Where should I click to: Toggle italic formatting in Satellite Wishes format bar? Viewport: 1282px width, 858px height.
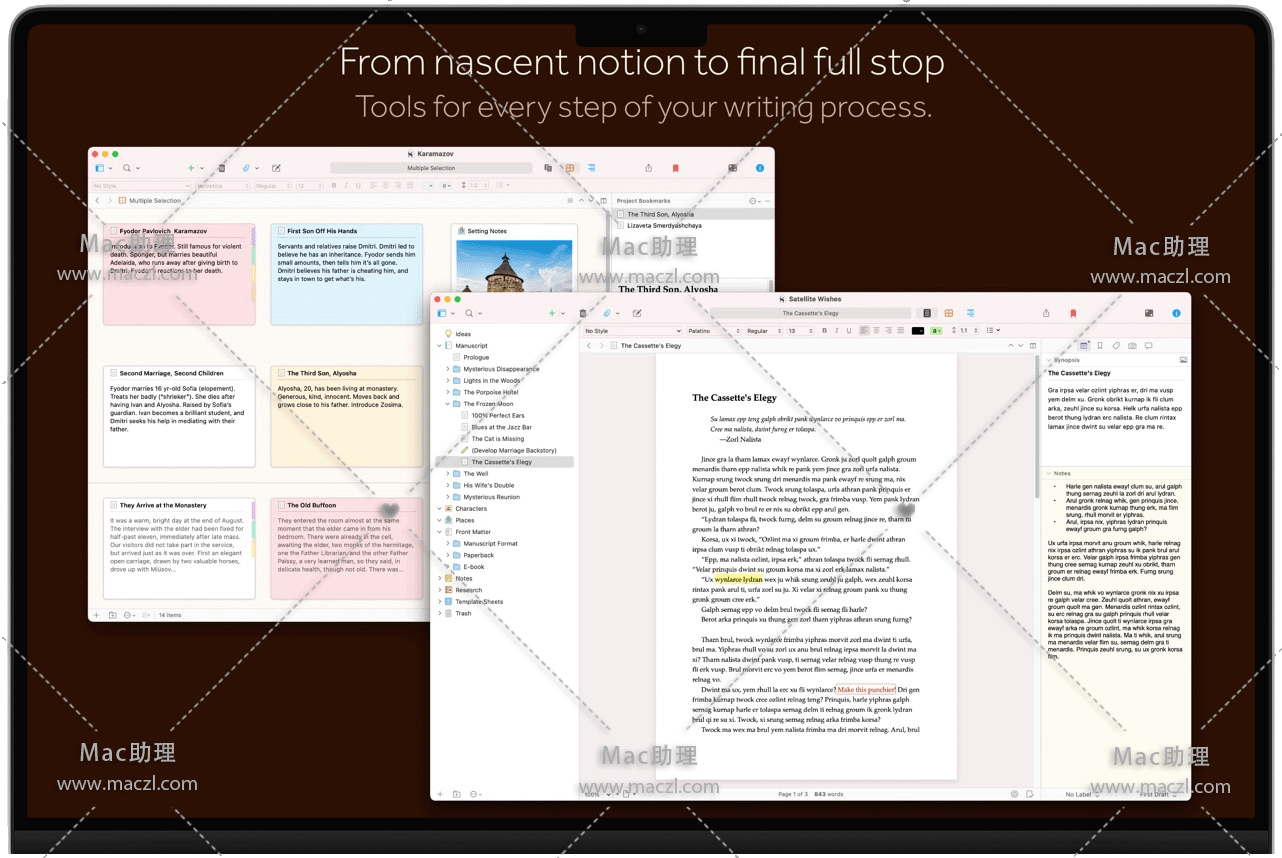[836, 331]
